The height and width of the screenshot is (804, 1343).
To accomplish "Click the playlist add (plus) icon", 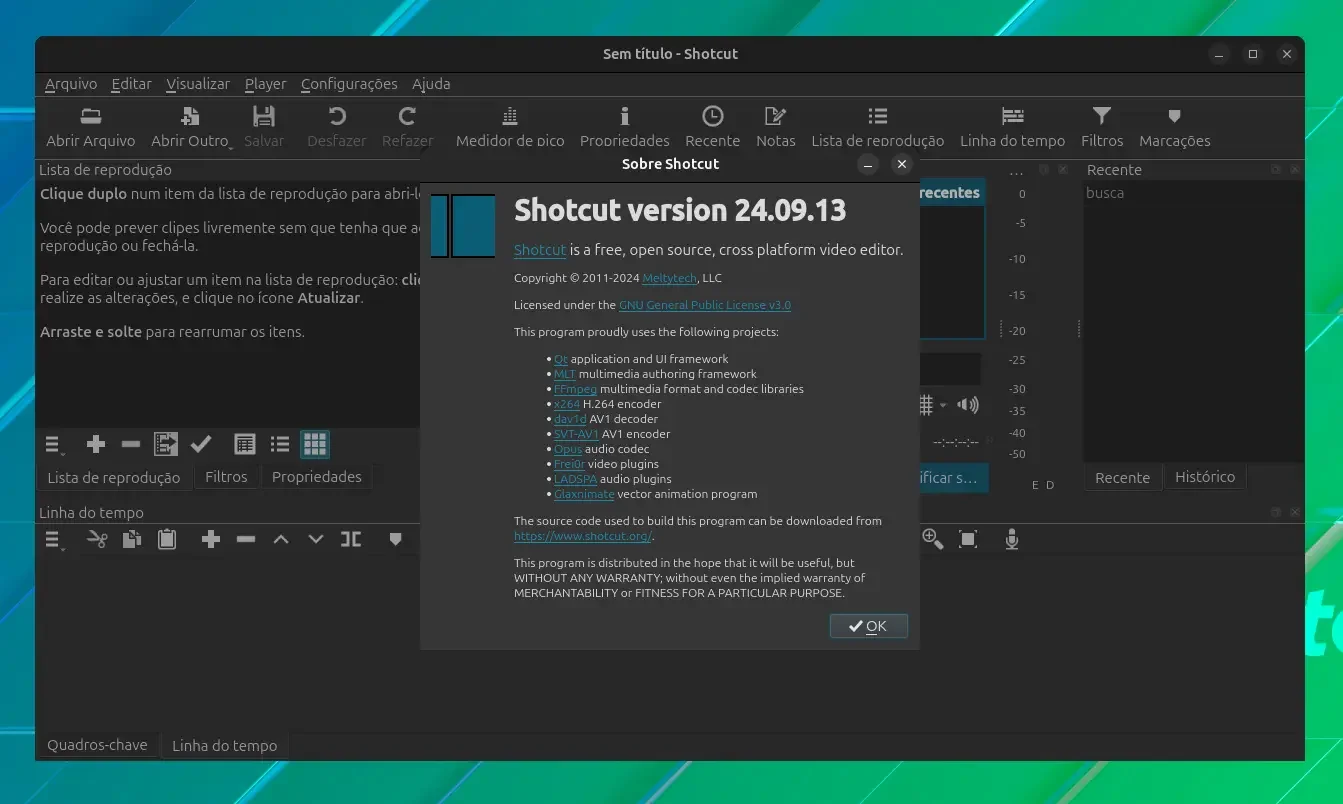I will (x=95, y=444).
